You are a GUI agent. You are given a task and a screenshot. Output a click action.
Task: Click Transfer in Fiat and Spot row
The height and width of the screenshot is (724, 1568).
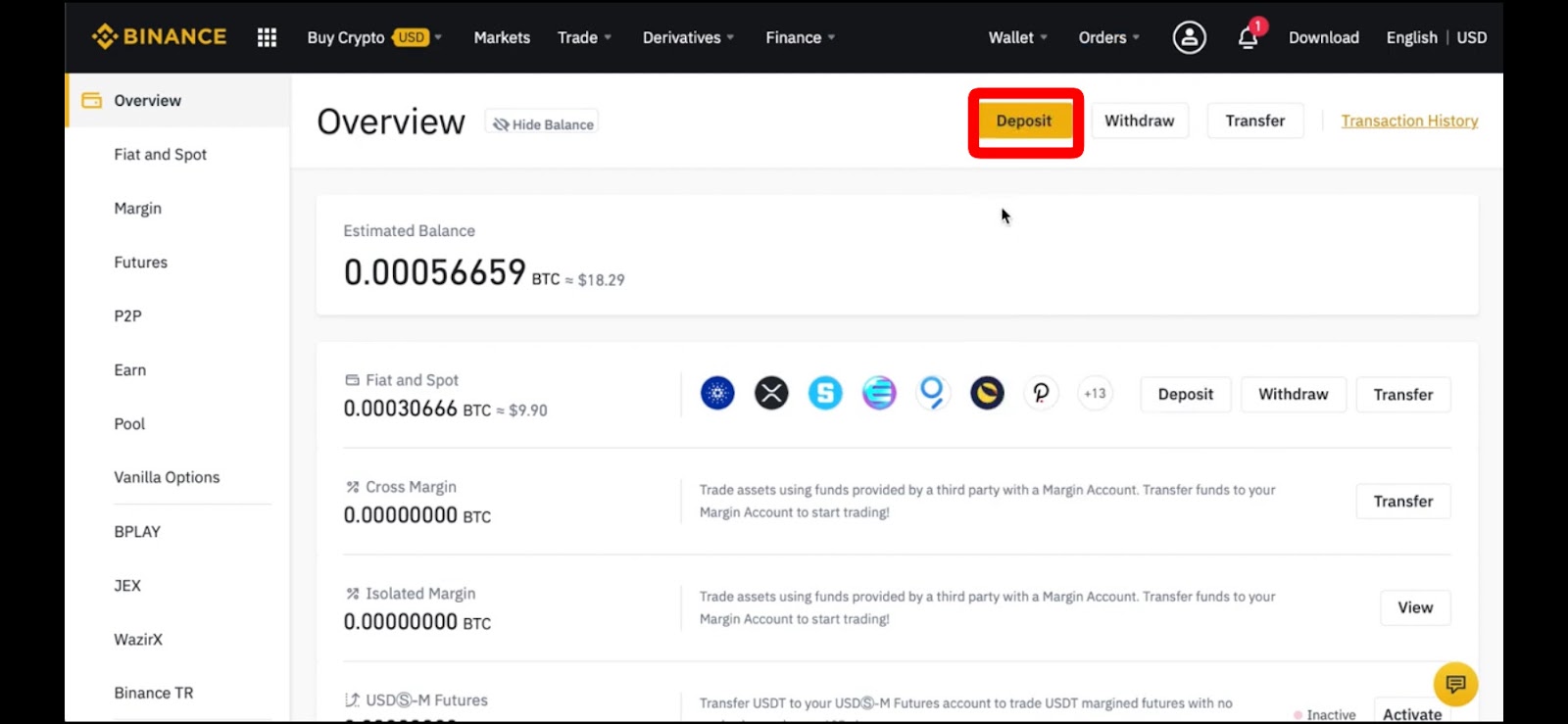(1403, 394)
